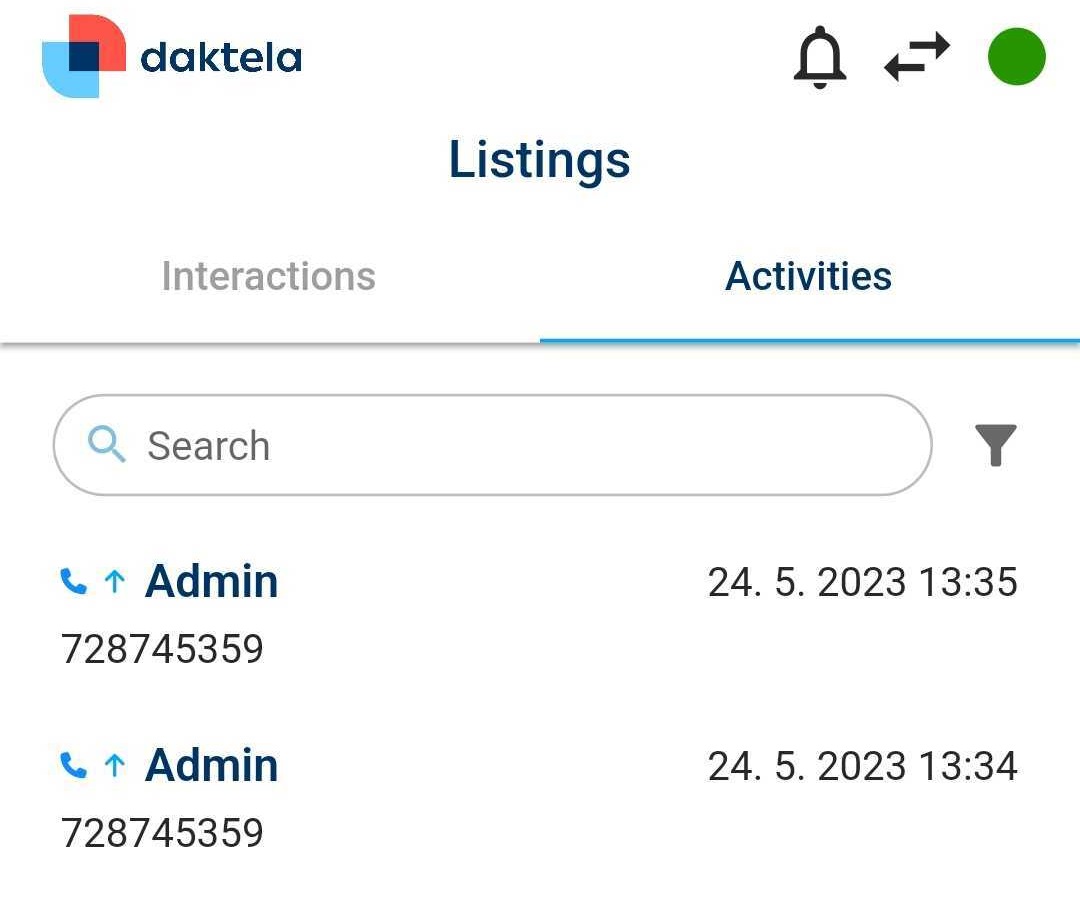Click the outbound call arrow on second activity
The width and height of the screenshot is (1080, 907).
[116, 764]
